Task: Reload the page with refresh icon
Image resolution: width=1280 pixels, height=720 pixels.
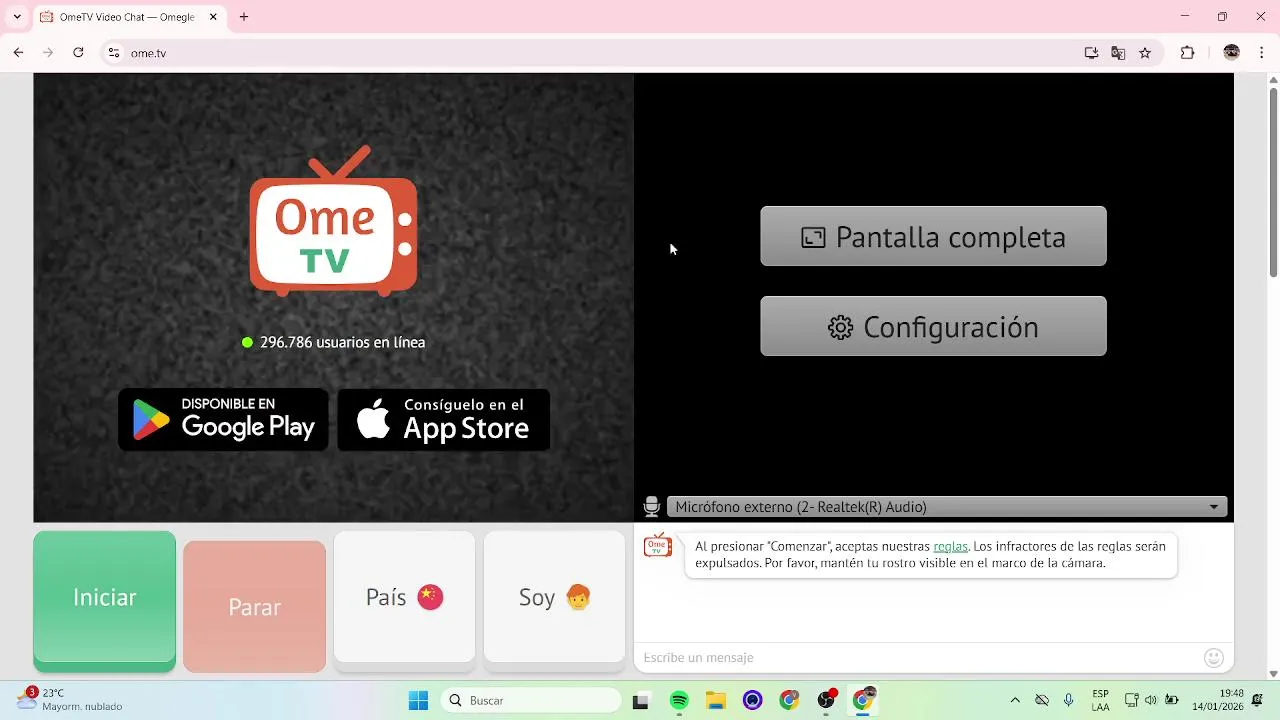Action: pyautogui.click(x=78, y=53)
